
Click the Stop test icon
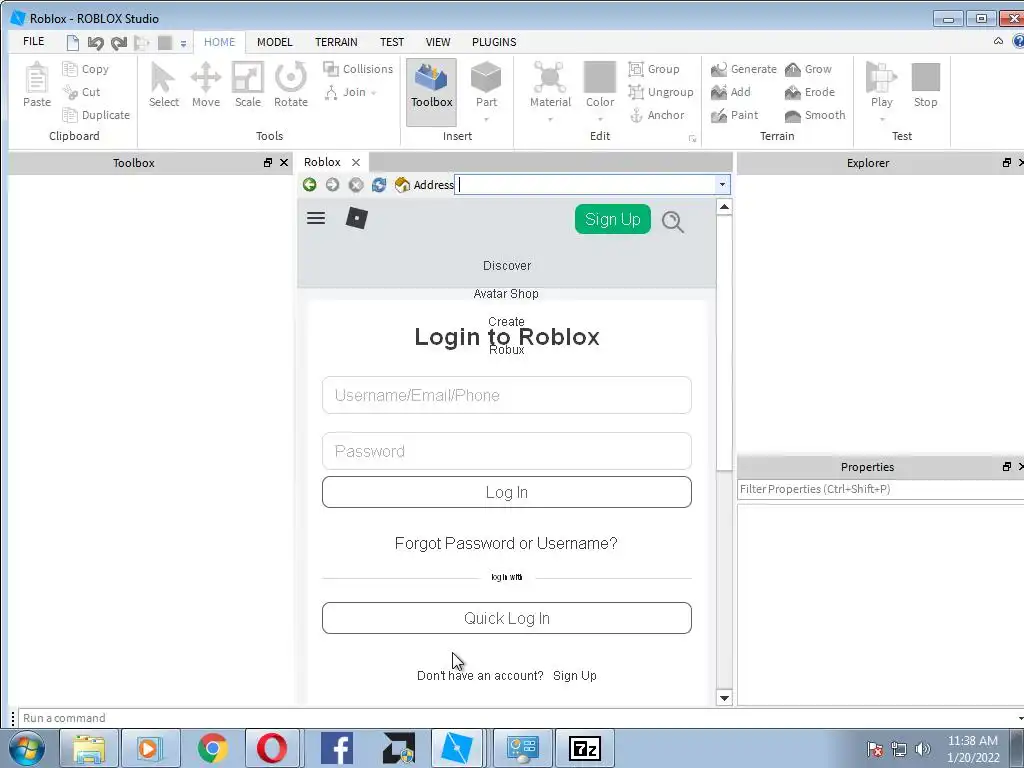click(925, 77)
